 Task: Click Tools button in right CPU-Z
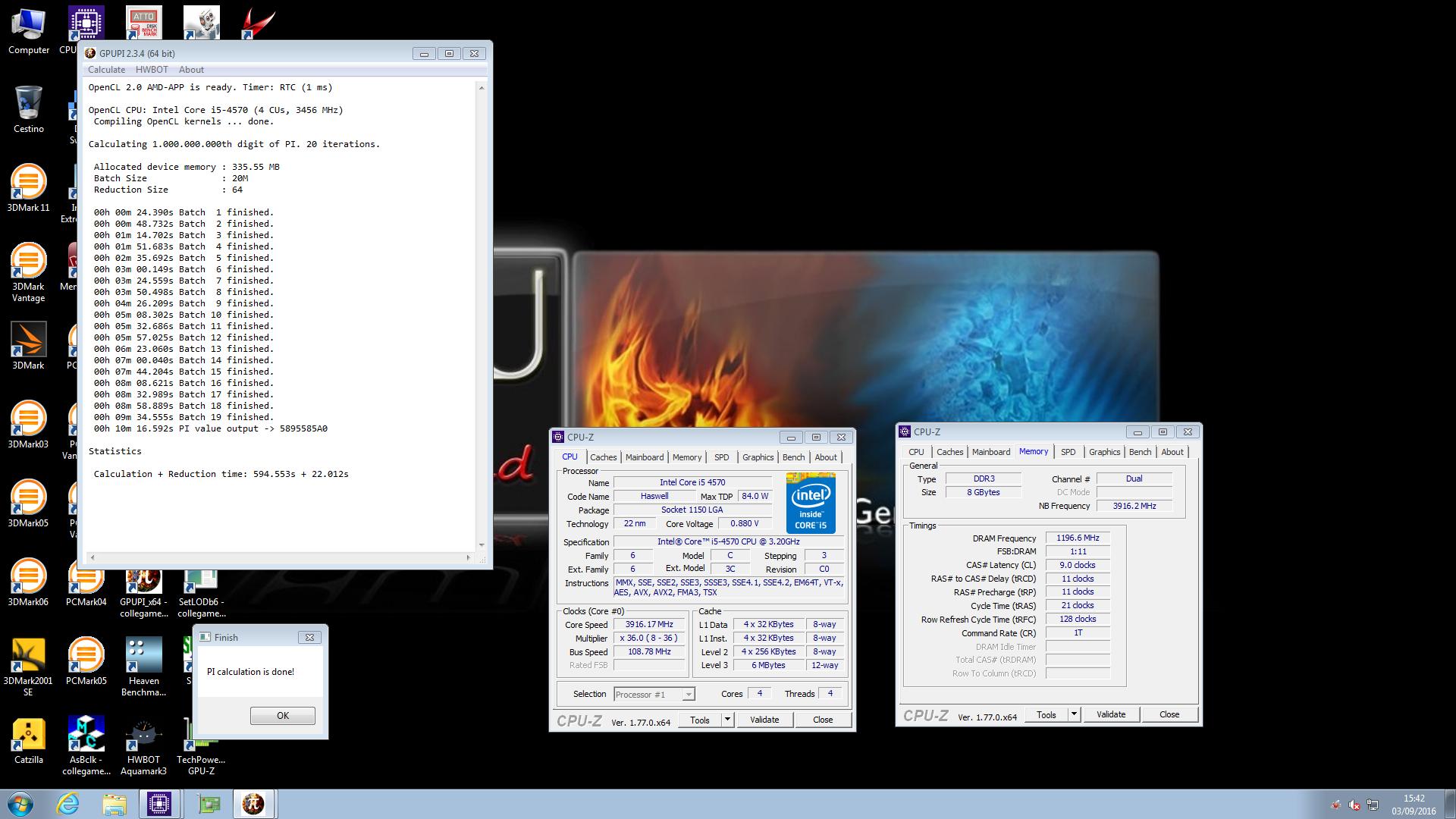[1046, 714]
